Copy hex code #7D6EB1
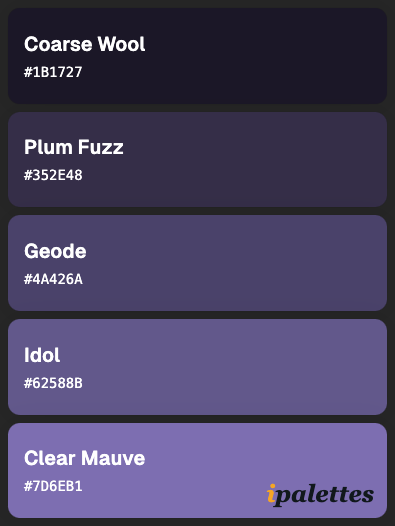 [x=53, y=486]
